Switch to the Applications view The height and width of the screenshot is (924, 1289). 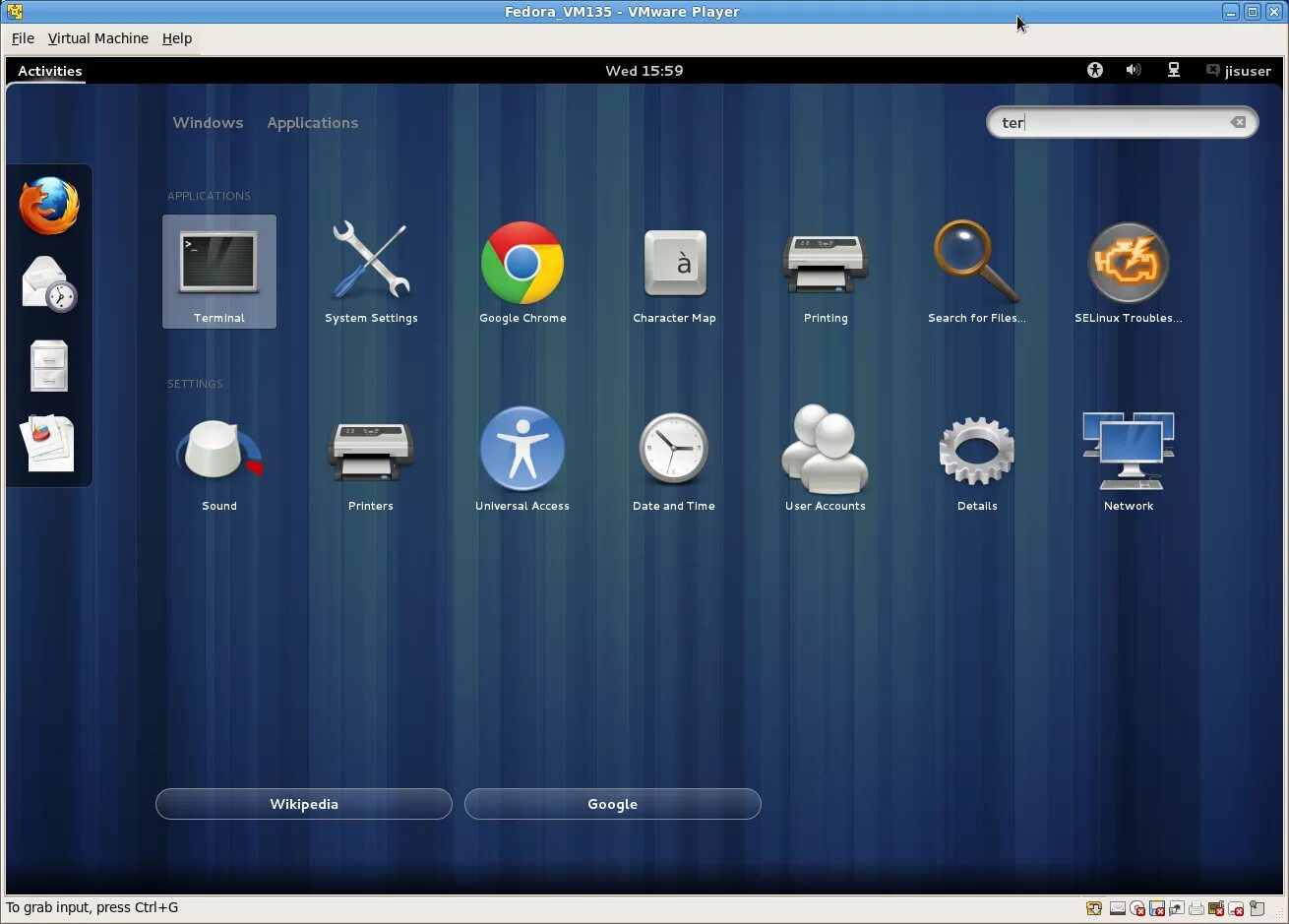[x=313, y=123]
